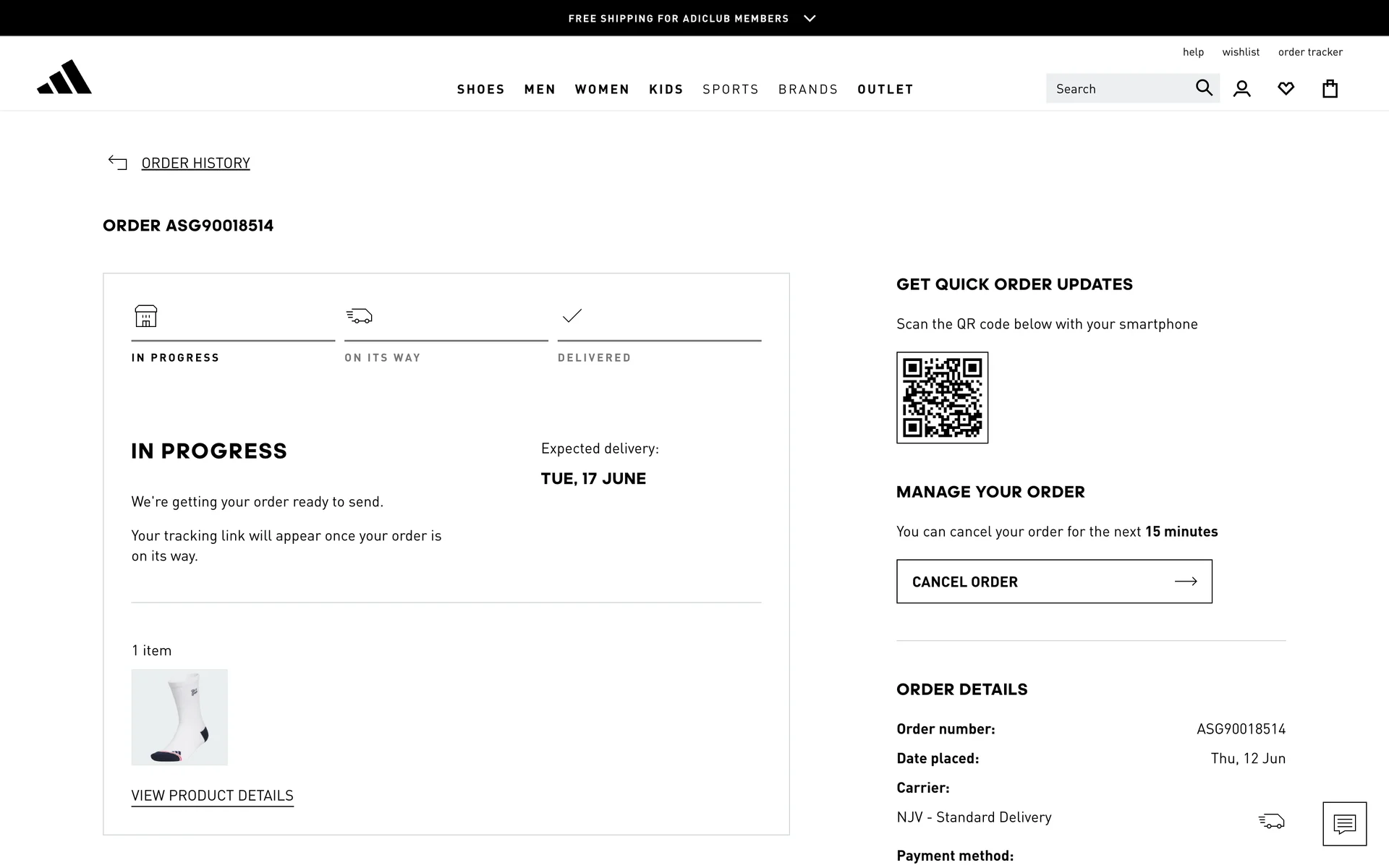This screenshot has height=868, width=1389.
Task: Click the sock product thumbnail
Action: (179, 717)
